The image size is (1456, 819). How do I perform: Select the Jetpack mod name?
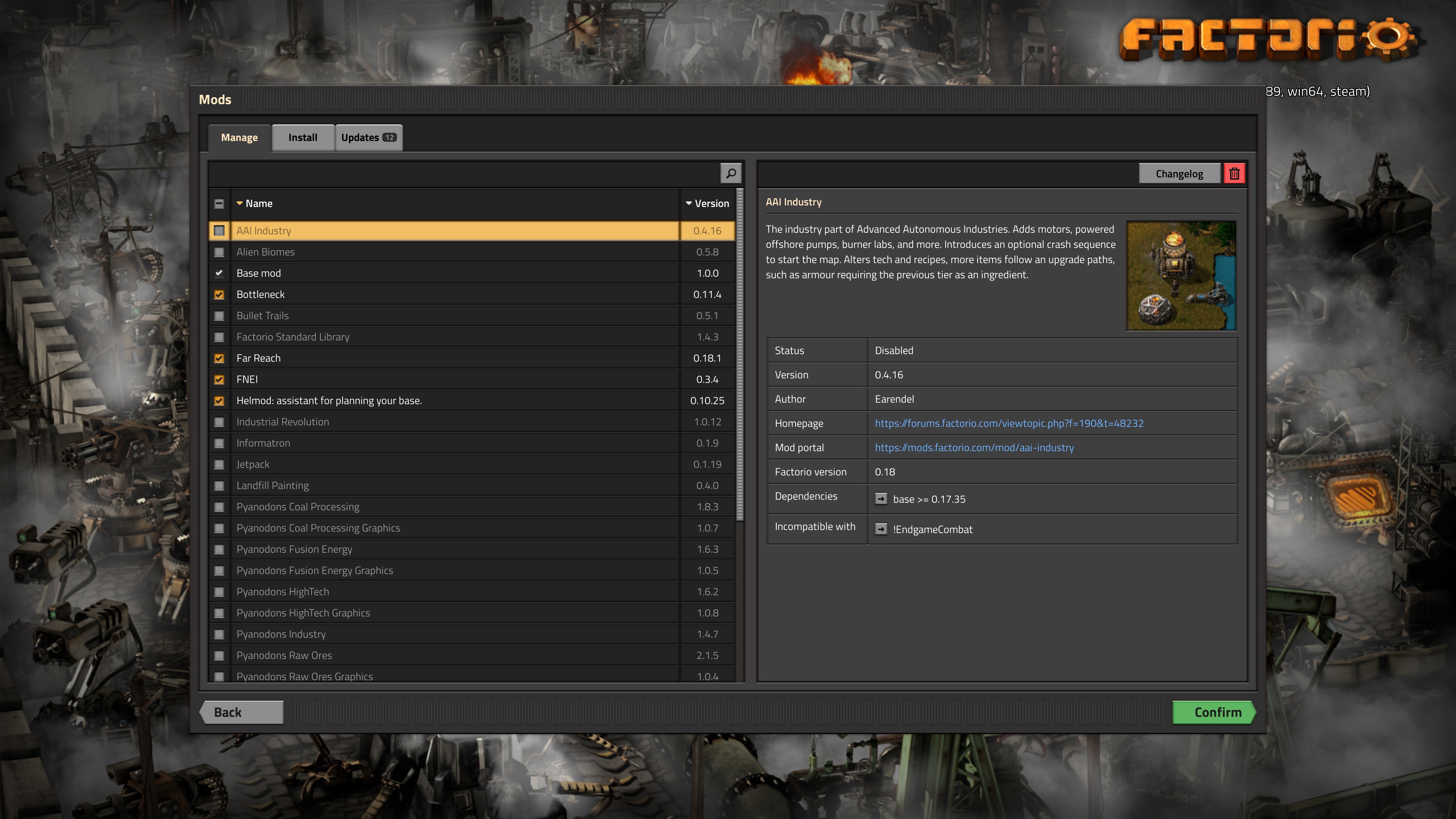(253, 464)
